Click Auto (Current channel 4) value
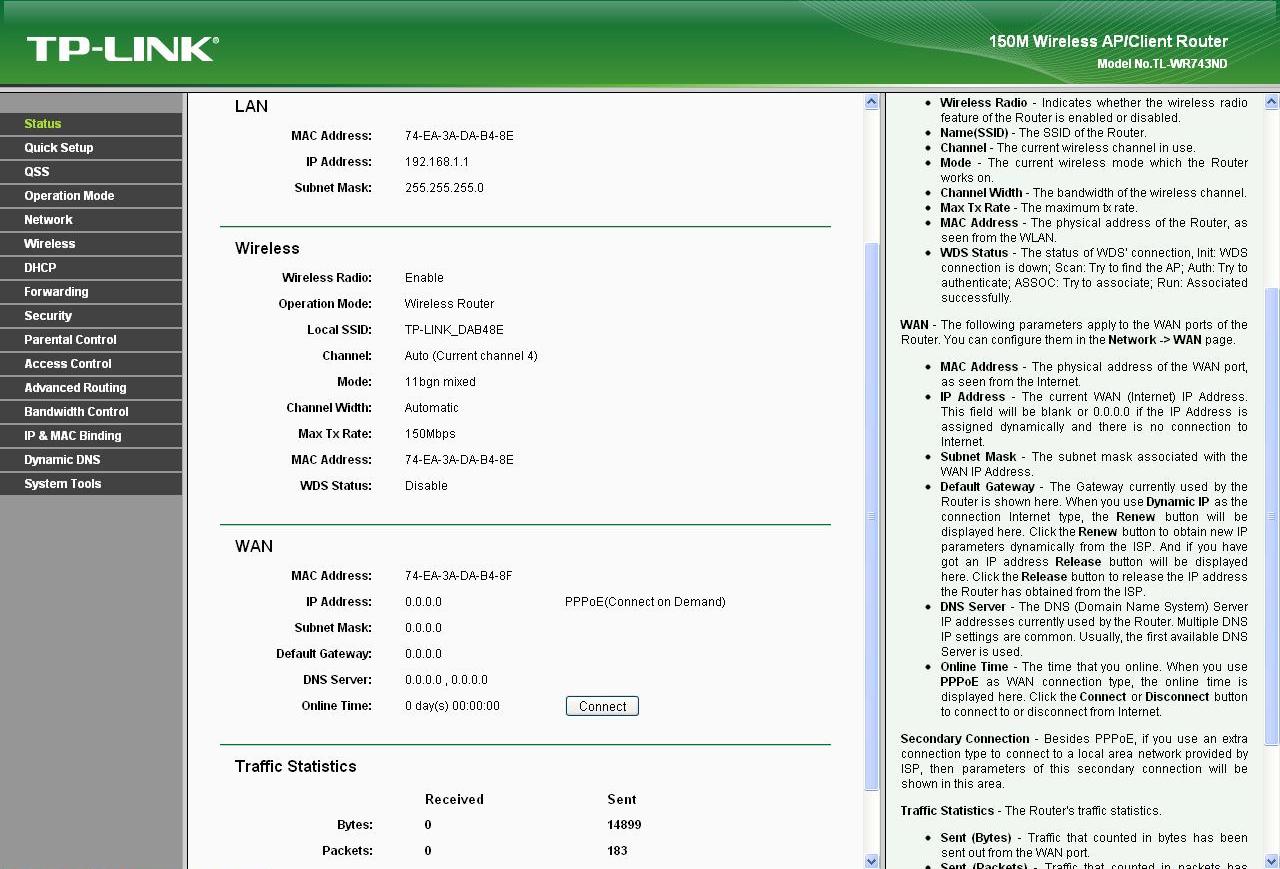1280x869 pixels. coord(471,356)
